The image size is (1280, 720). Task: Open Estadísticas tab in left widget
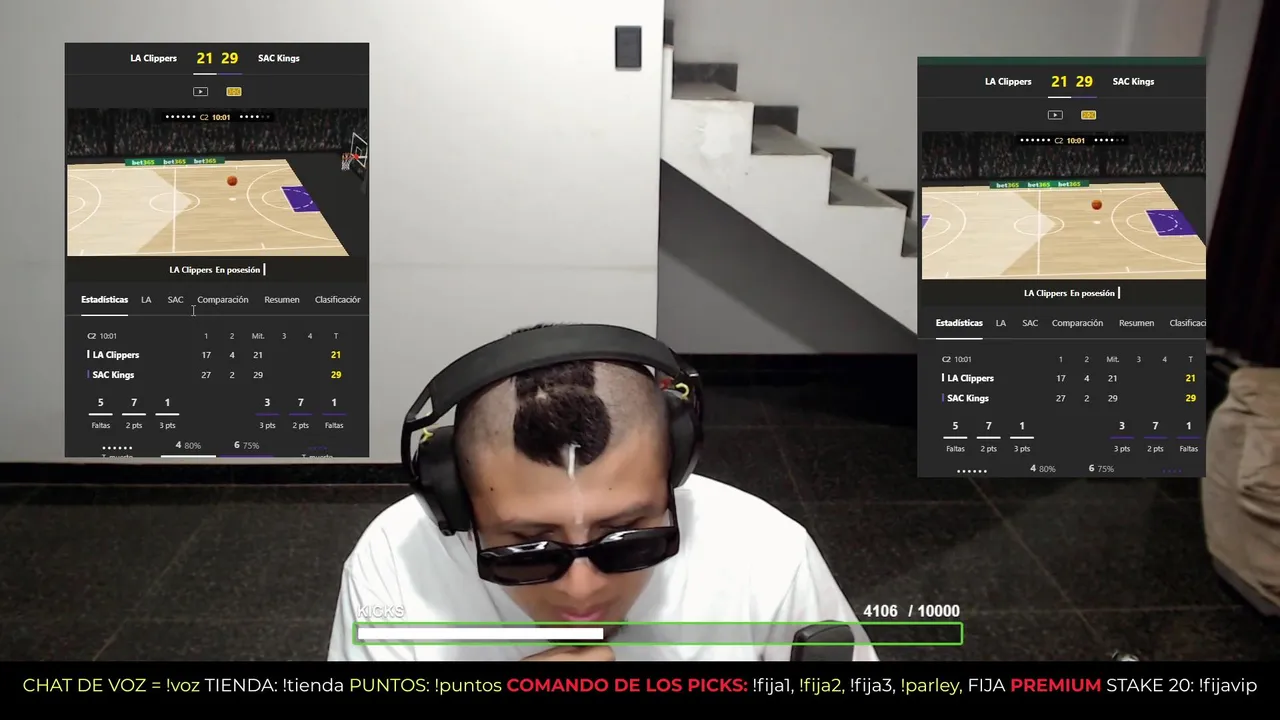(105, 300)
